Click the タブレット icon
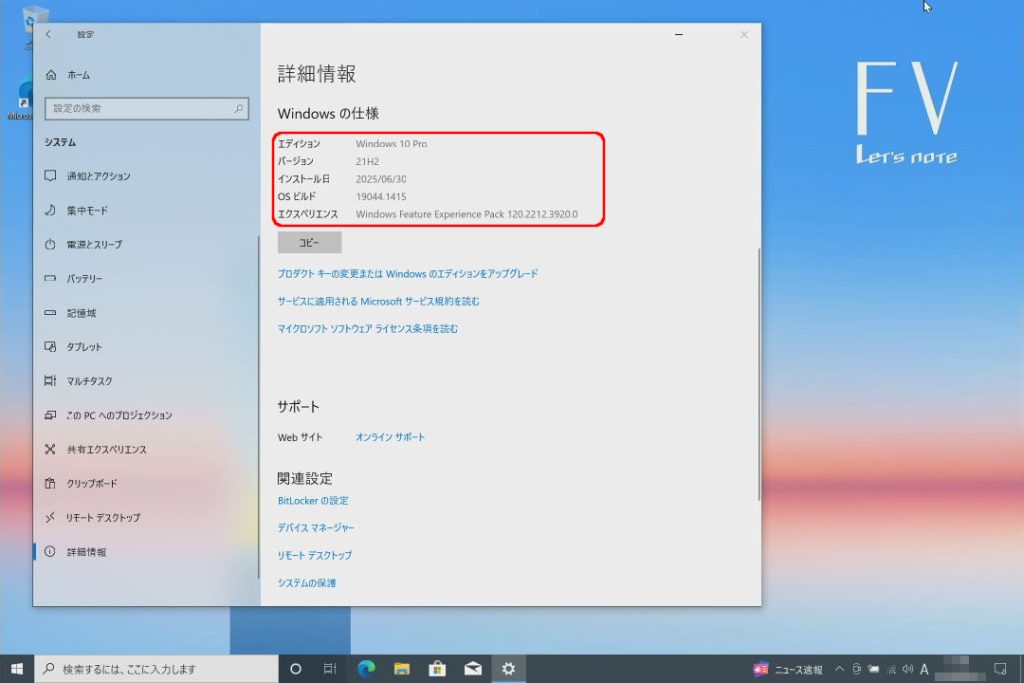 [x=50, y=347]
